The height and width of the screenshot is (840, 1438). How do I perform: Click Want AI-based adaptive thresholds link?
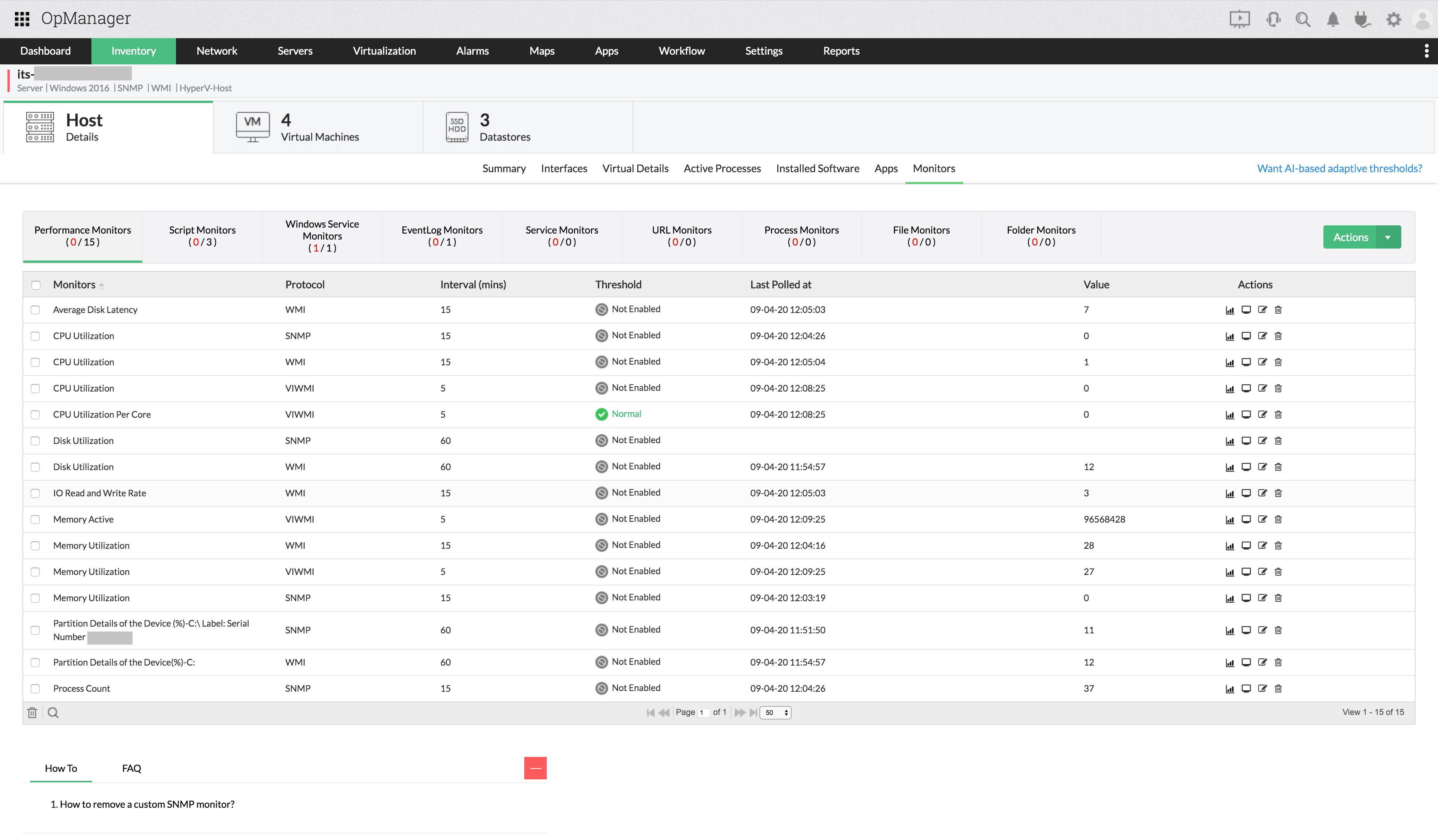[1339, 167]
